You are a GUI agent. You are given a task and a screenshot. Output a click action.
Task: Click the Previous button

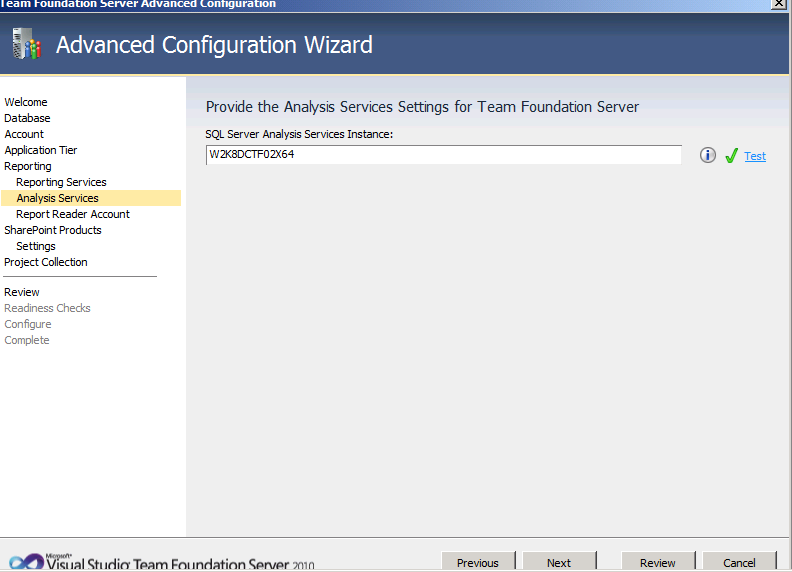(x=478, y=562)
